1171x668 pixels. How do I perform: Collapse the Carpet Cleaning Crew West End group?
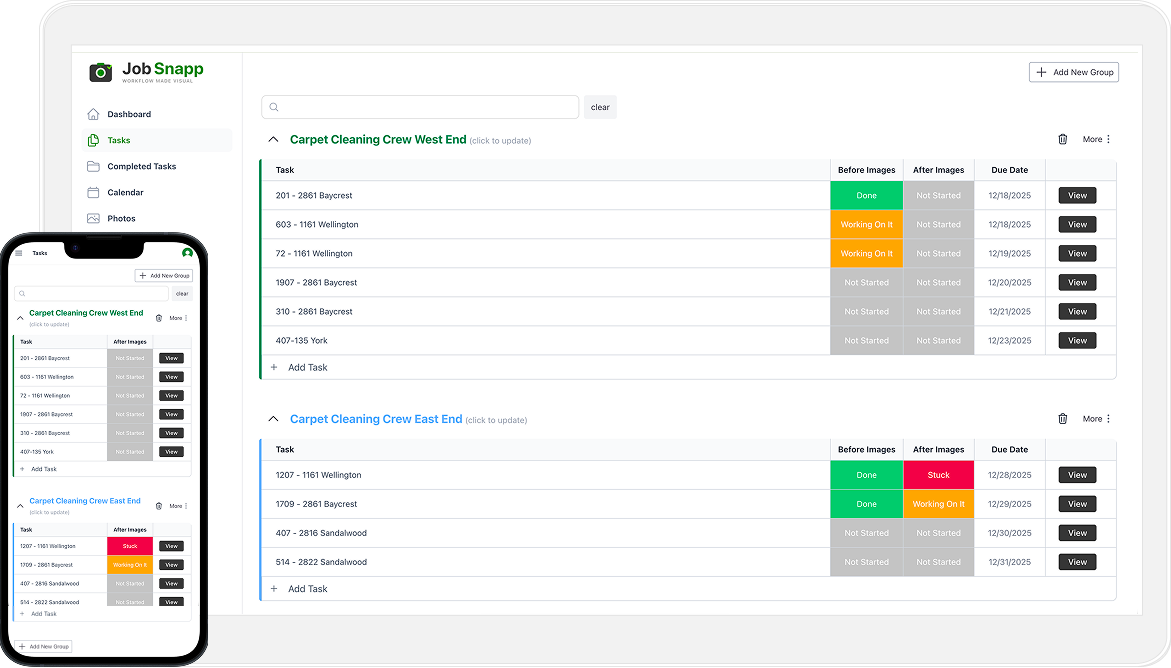[273, 140]
